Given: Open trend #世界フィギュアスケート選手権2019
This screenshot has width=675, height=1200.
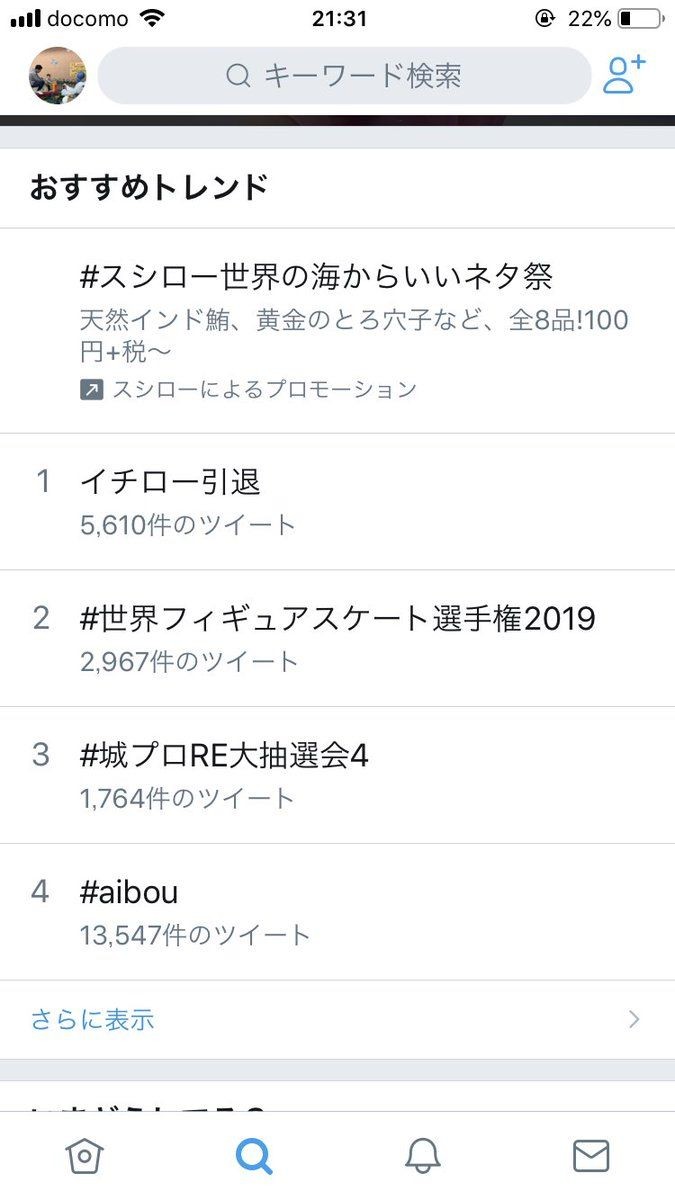Looking at the screenshot, I should (x=337, y=619).
